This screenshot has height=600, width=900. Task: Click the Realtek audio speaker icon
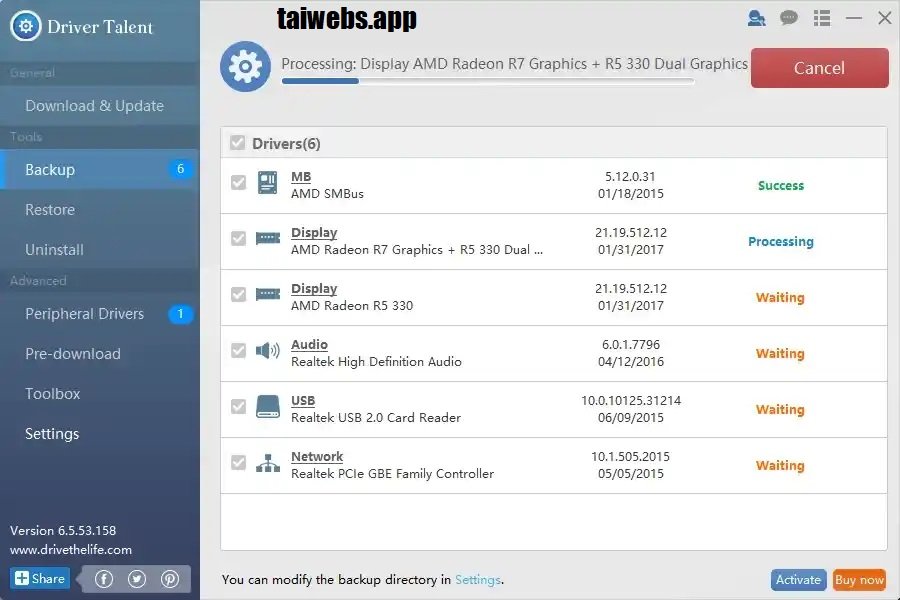[267, 350]
